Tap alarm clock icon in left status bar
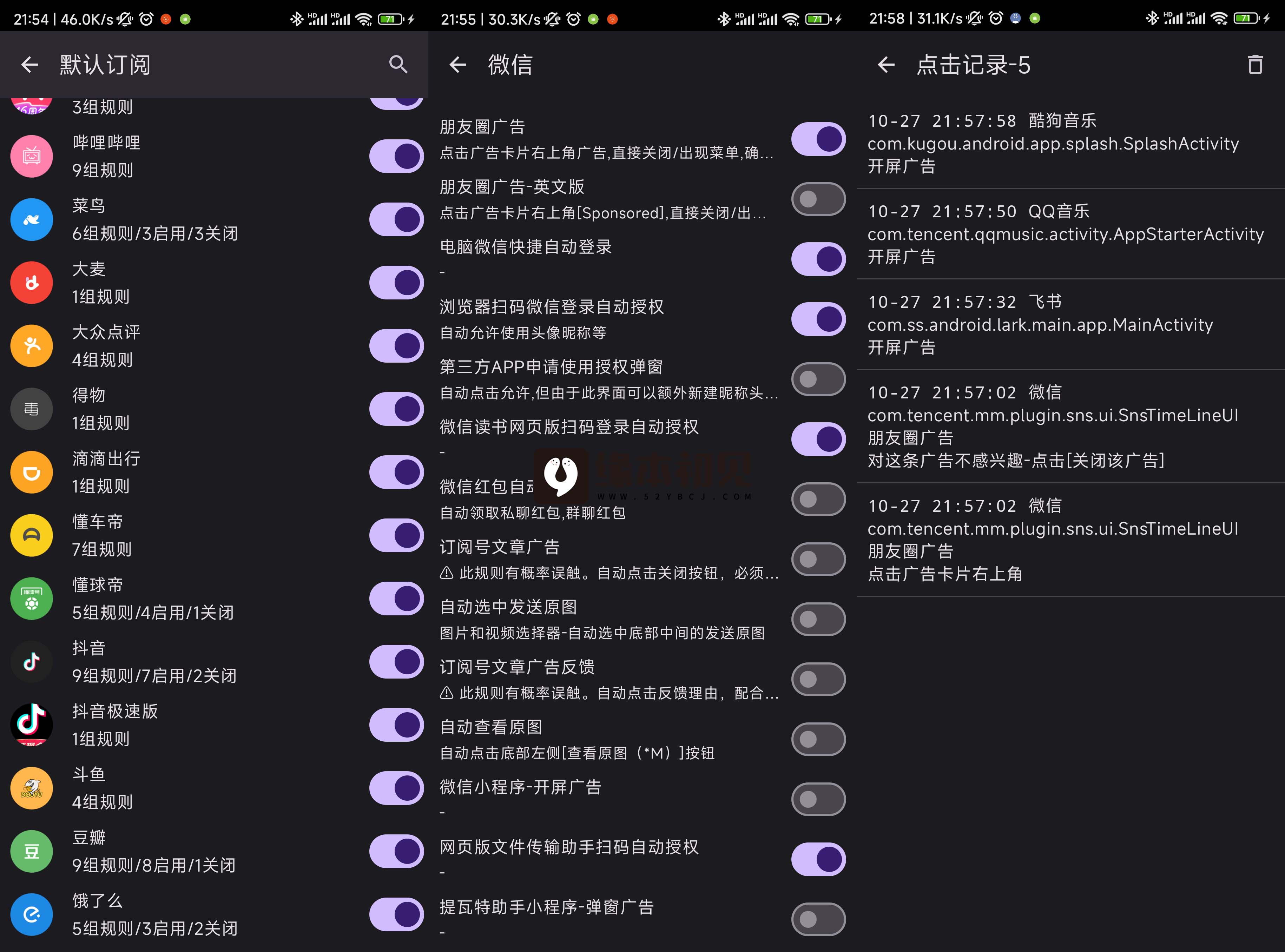Image resolution: width=1285 pixels, height=952 pixels. coord(146,19)
